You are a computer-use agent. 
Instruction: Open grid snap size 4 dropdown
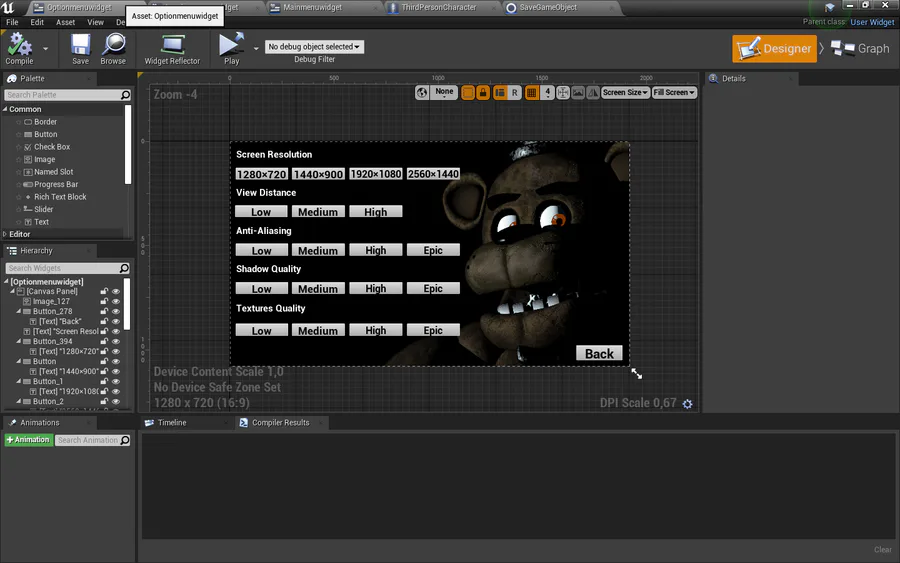pyautogui.click(x=548, y=92)
